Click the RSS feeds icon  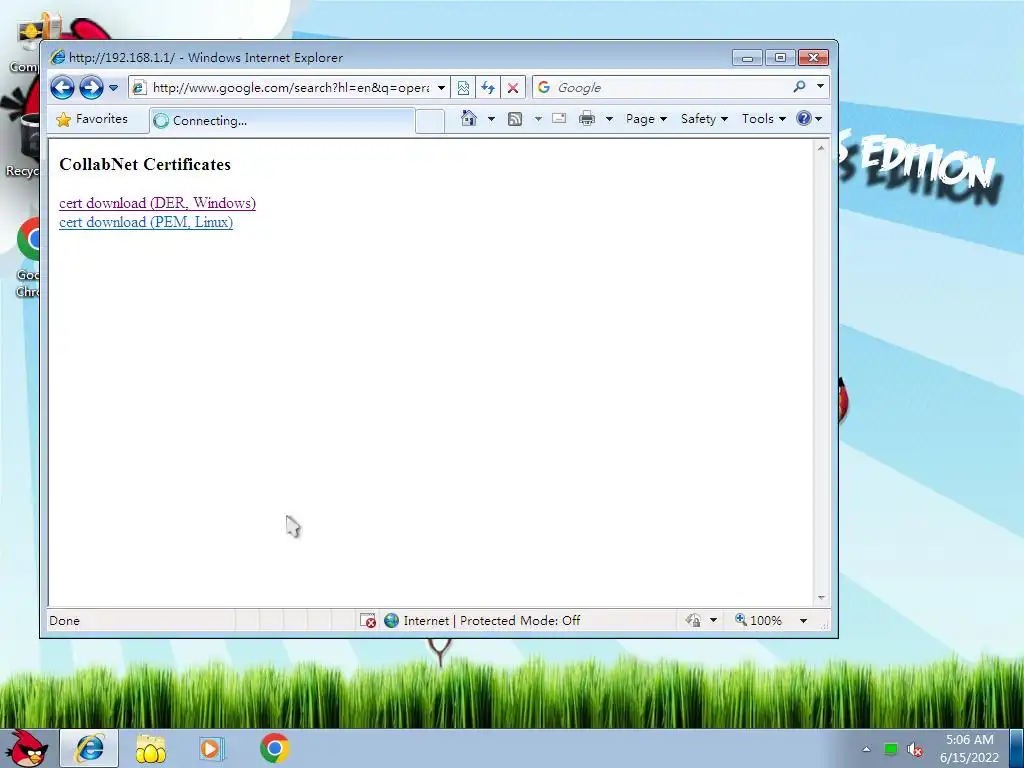pos(515,119)
